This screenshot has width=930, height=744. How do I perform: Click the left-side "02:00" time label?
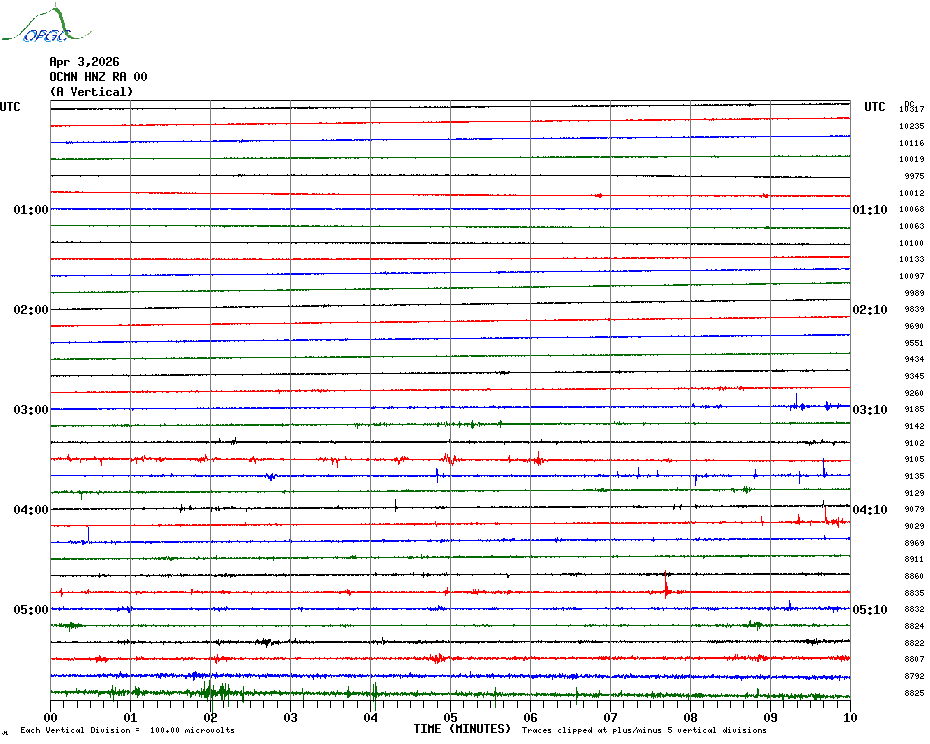coord(31,310)
